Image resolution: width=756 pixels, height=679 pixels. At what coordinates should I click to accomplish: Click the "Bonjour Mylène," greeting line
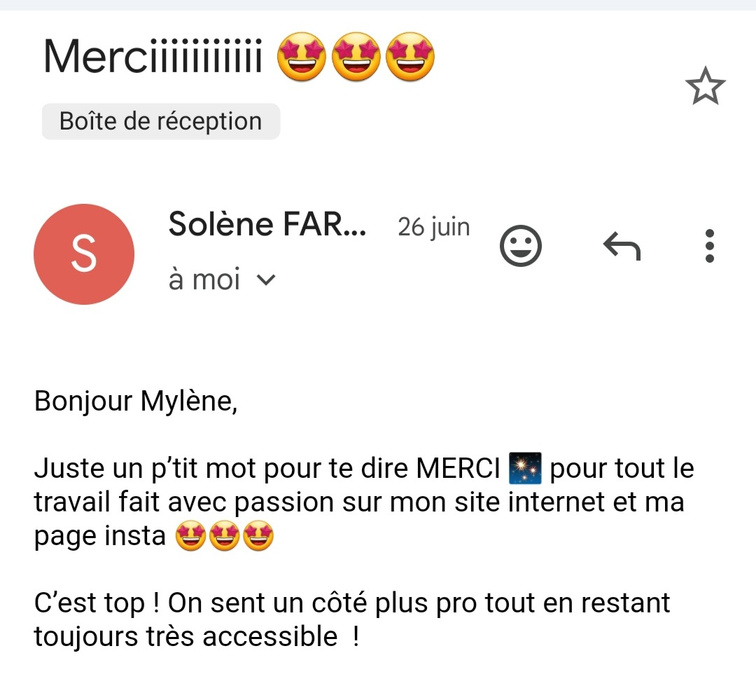tap(137, 401)
